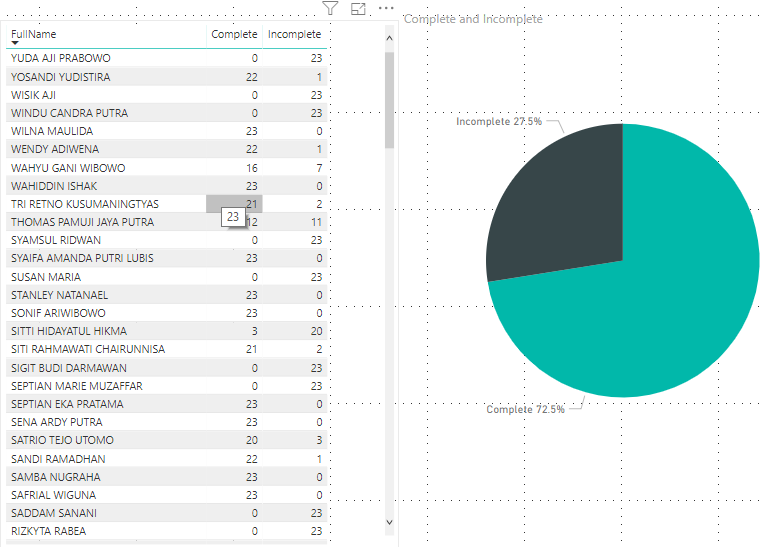Click Incomplete value 7 for WAHYU GANI WIBOWO
Image resolution: width=767 pixels, height=547 pixels.
(319, 168)
